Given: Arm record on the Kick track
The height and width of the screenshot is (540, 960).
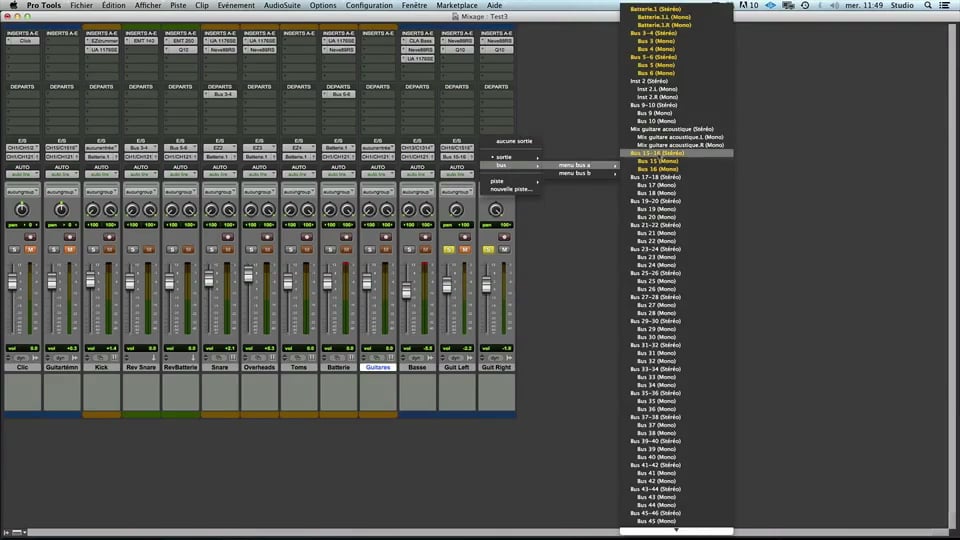Looking at the screenshot, I should pos(109,237).
